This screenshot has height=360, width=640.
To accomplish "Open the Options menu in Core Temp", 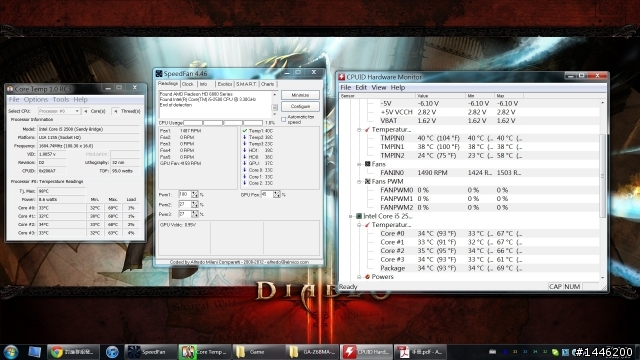I will point(36,100).
